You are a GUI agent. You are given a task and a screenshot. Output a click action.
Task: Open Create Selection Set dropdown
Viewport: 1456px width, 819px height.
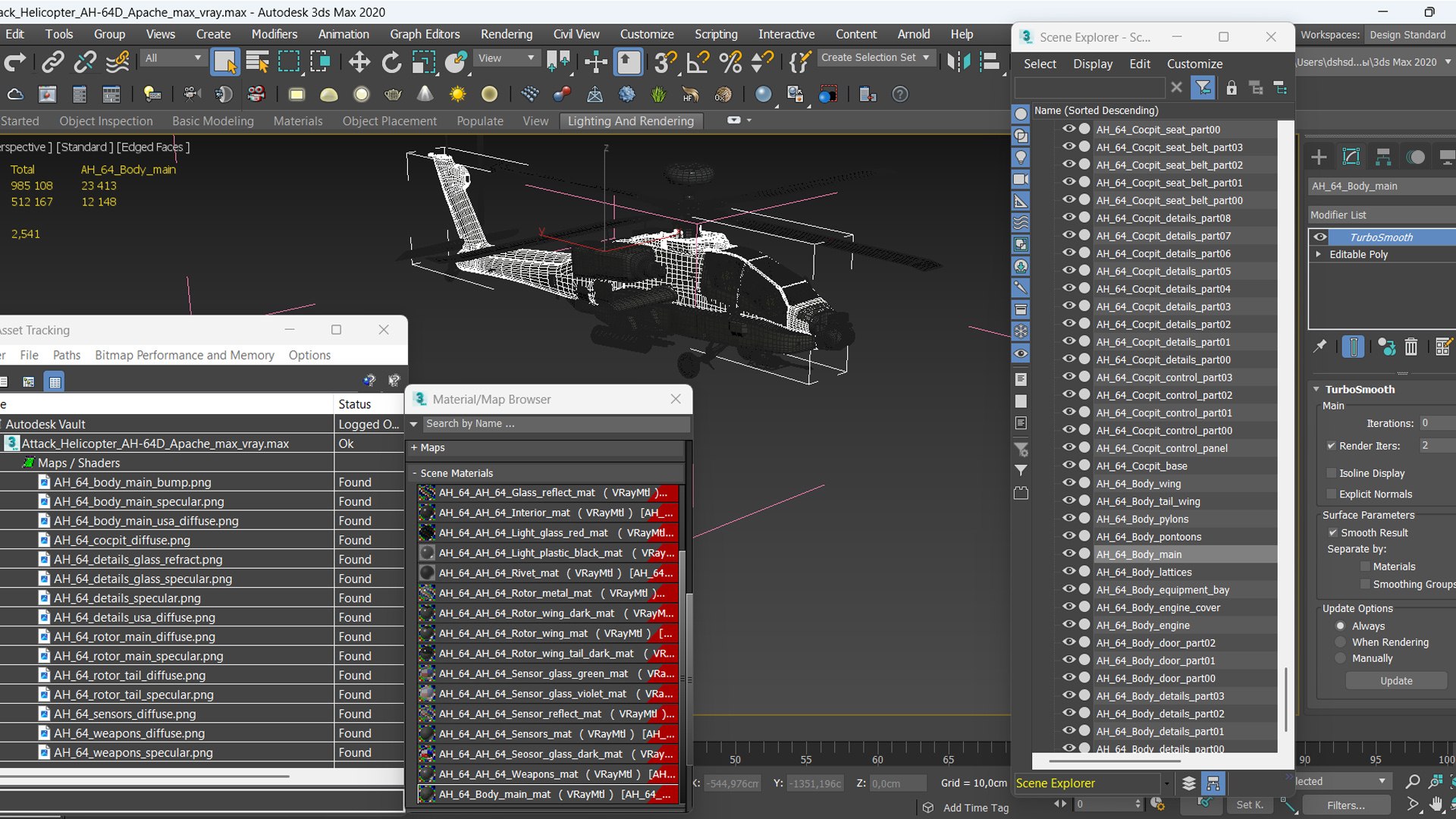pos(876,58)
